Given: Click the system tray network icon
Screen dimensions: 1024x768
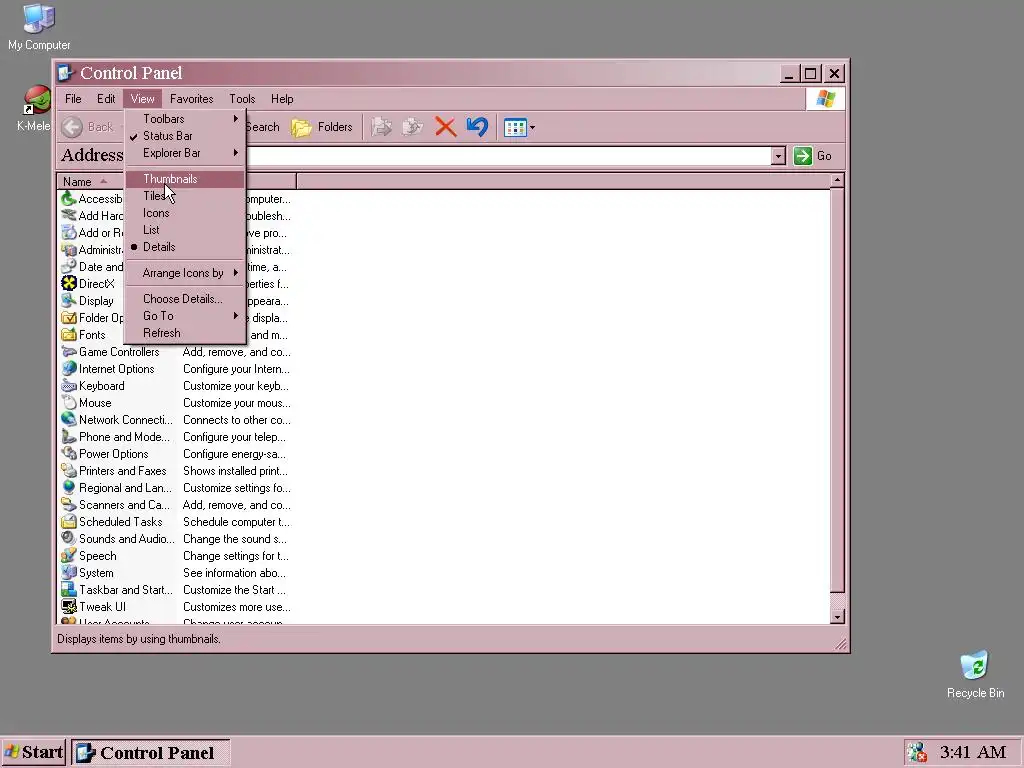Looking at the screenshot, I should tap(918, 752).
